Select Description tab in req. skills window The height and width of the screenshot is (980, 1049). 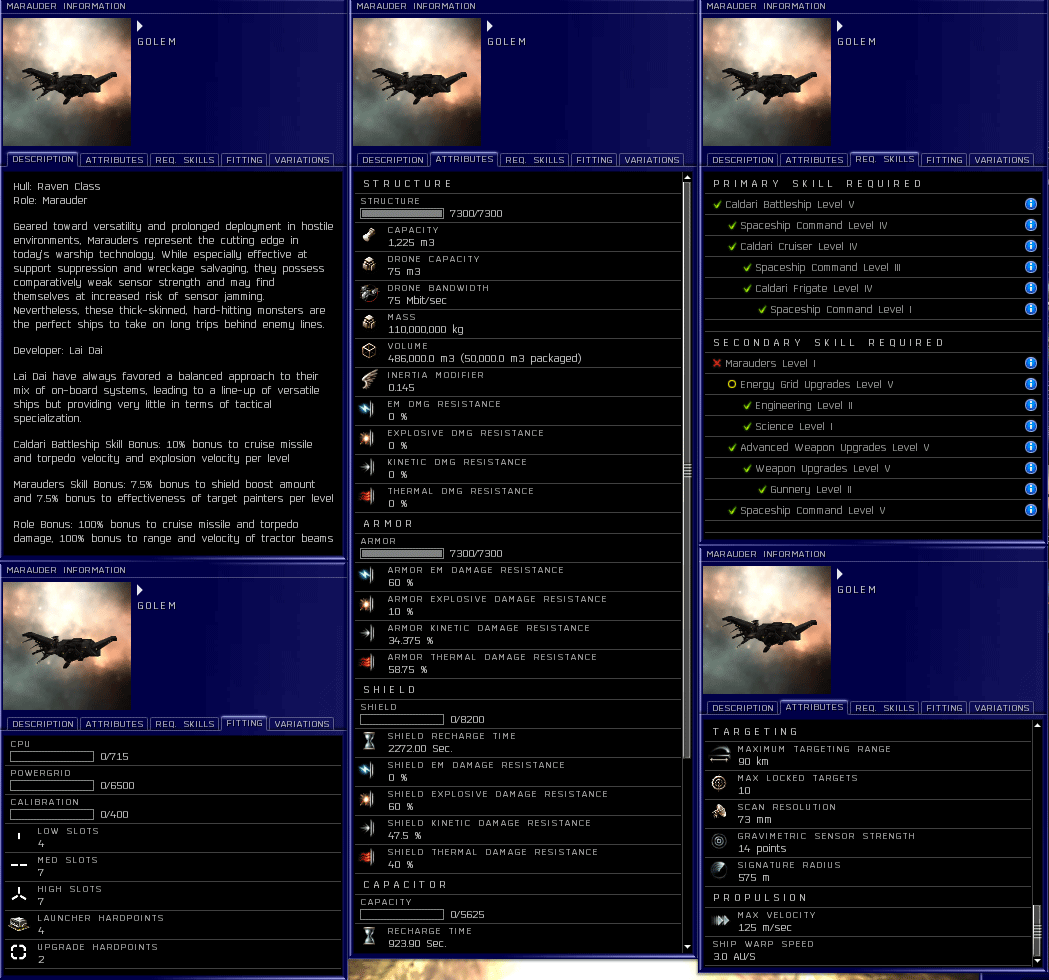click(x=743, y=160)
